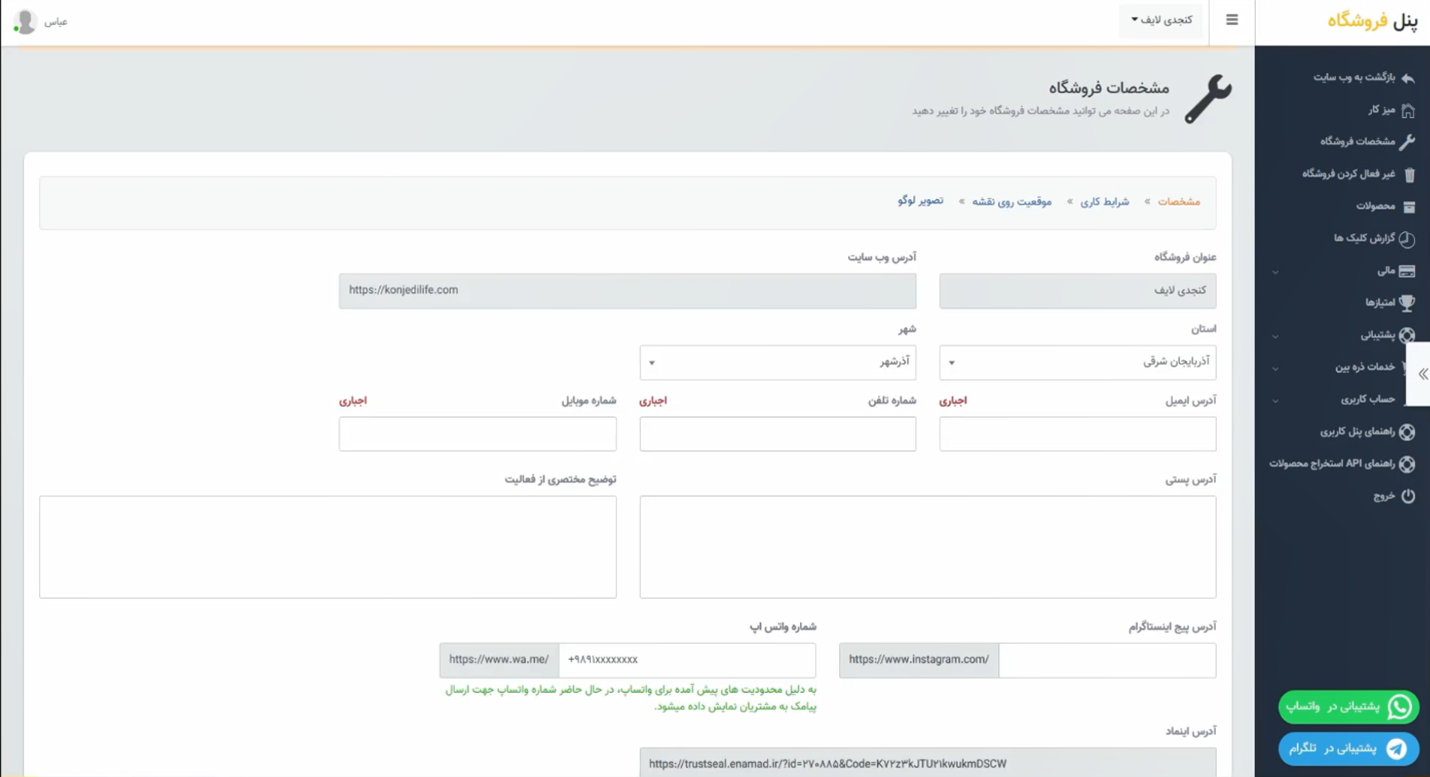
Task: Open the شهر dropdown showing آذرشهر
Action: (x=777, y=363)
